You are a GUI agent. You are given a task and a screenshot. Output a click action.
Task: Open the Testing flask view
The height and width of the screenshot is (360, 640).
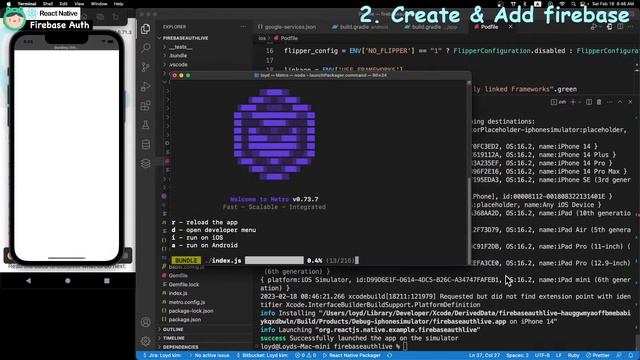[145, 125]
